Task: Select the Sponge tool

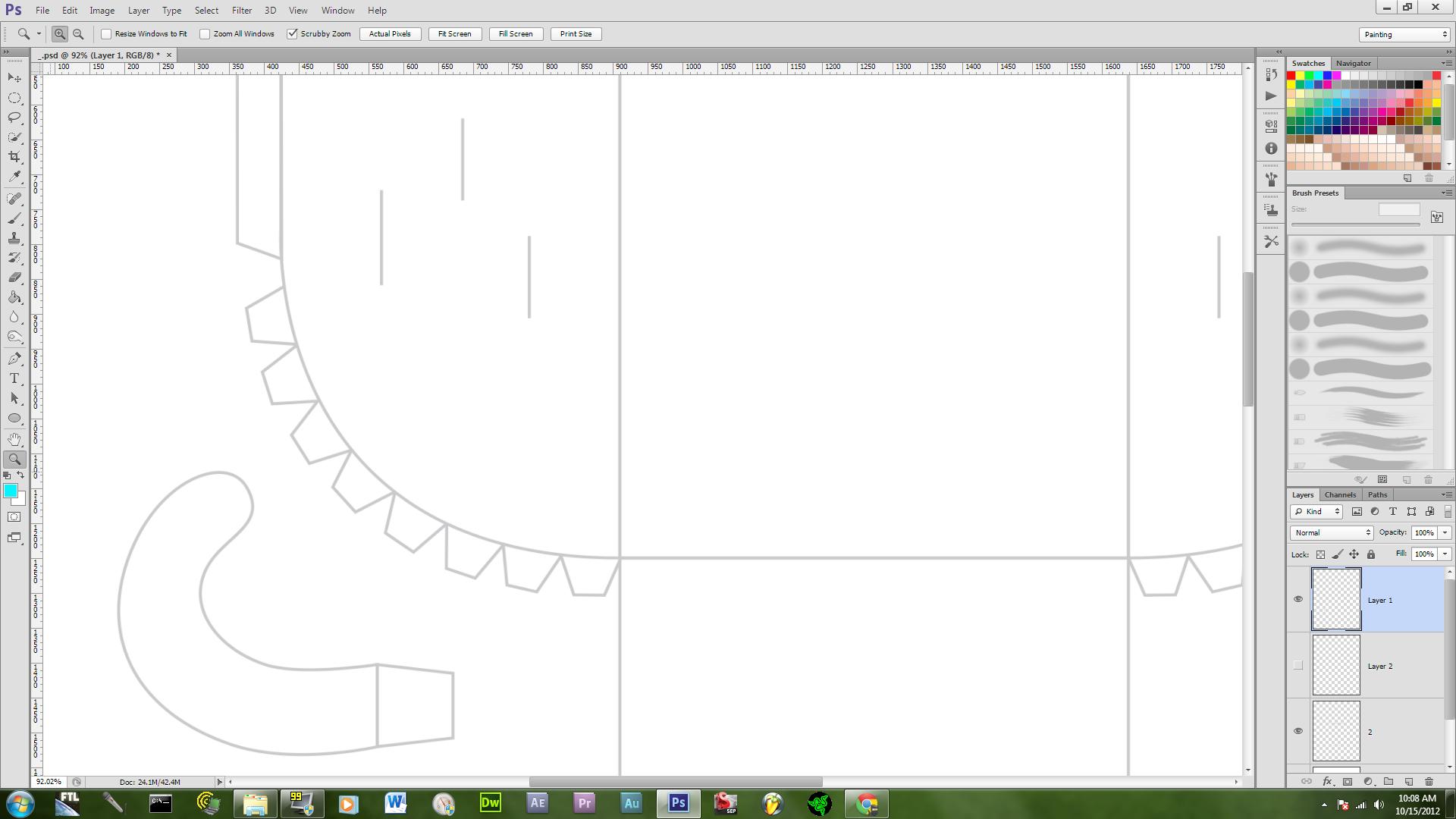Action: [x=14, y=337]
